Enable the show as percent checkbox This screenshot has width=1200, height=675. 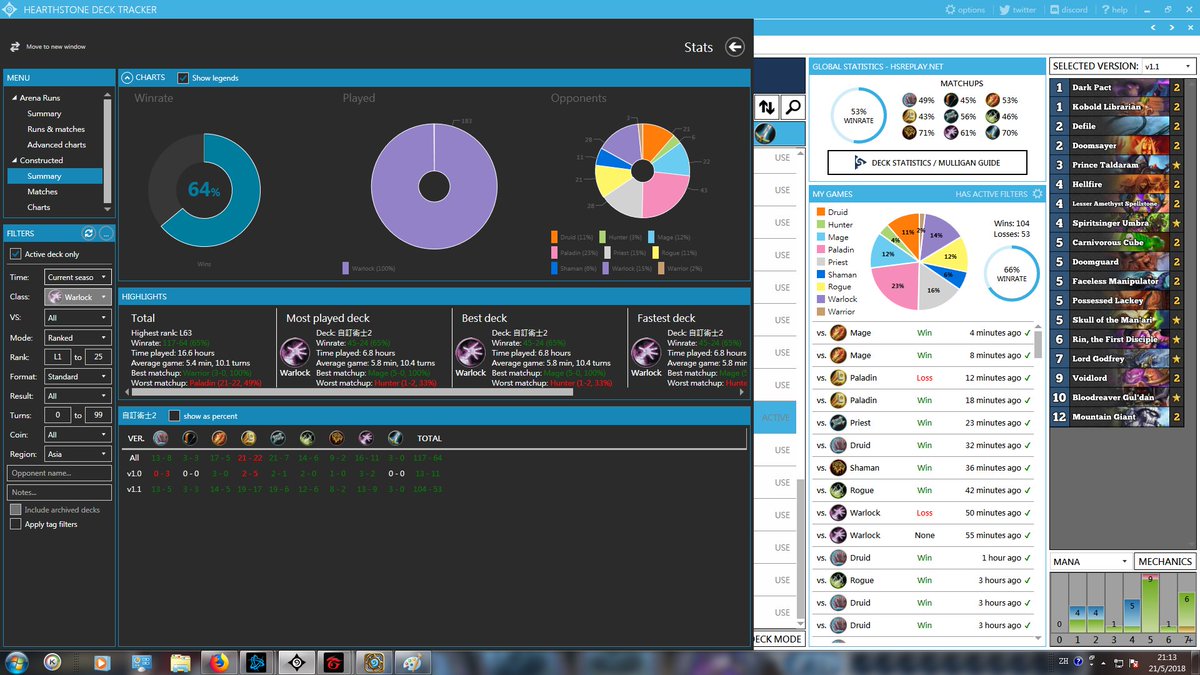pos(174,415)
